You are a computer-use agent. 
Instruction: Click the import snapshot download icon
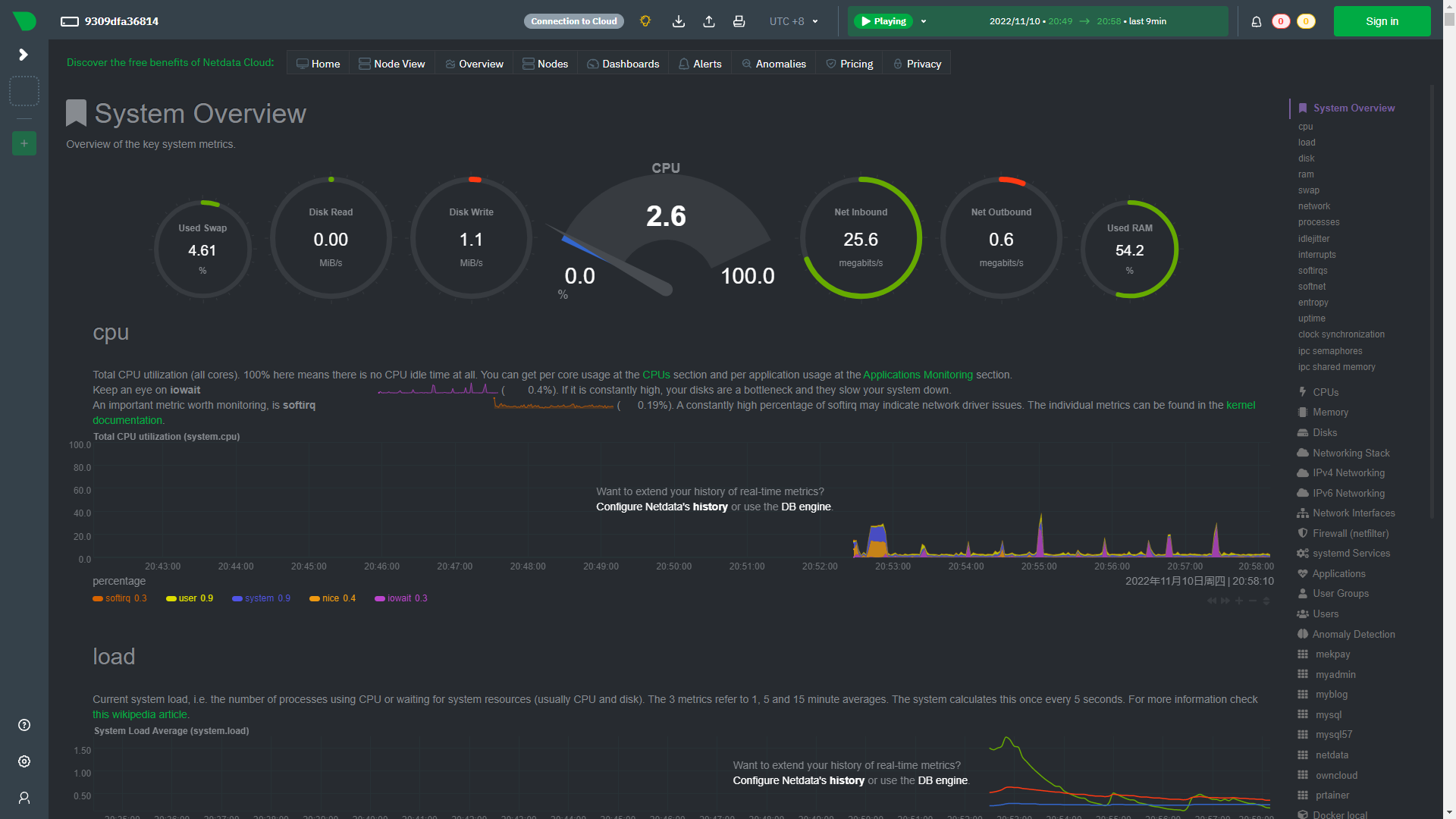[x=679, y=21]
